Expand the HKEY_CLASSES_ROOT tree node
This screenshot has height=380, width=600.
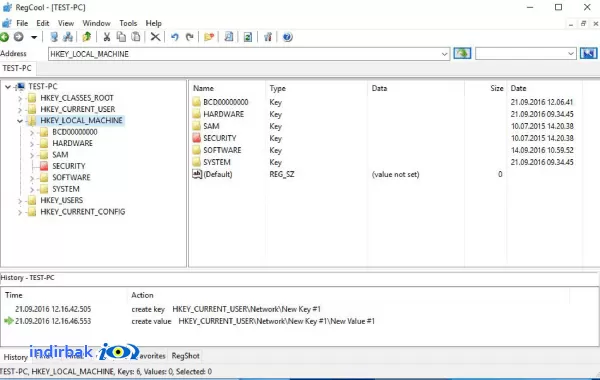pyautogui.click(x=20, y=98)
